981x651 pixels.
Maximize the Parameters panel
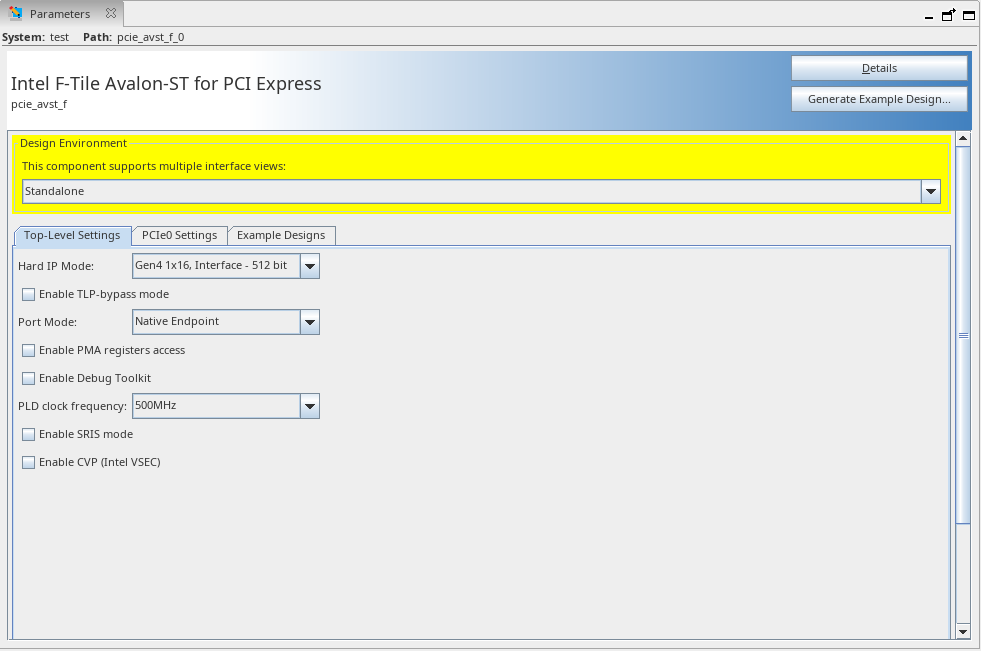(968, 15)
